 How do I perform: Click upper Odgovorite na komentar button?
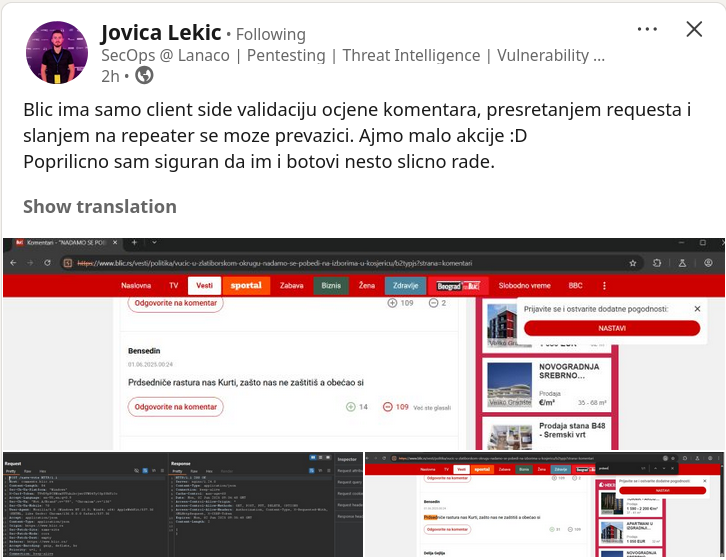tap(175, 303)
